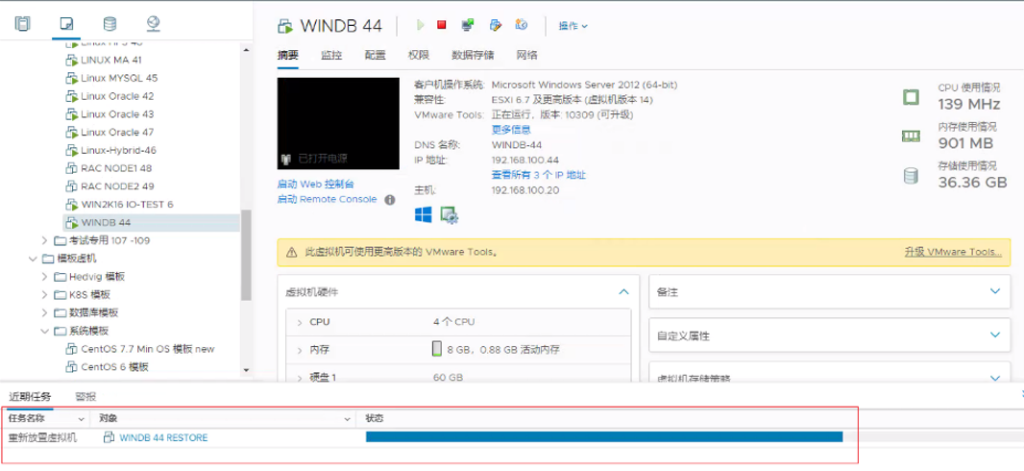Click the info icon beside Remote Console
The height and width of the screenshot is (471, 1024).
pyautogui.click(x=390, y=199)
